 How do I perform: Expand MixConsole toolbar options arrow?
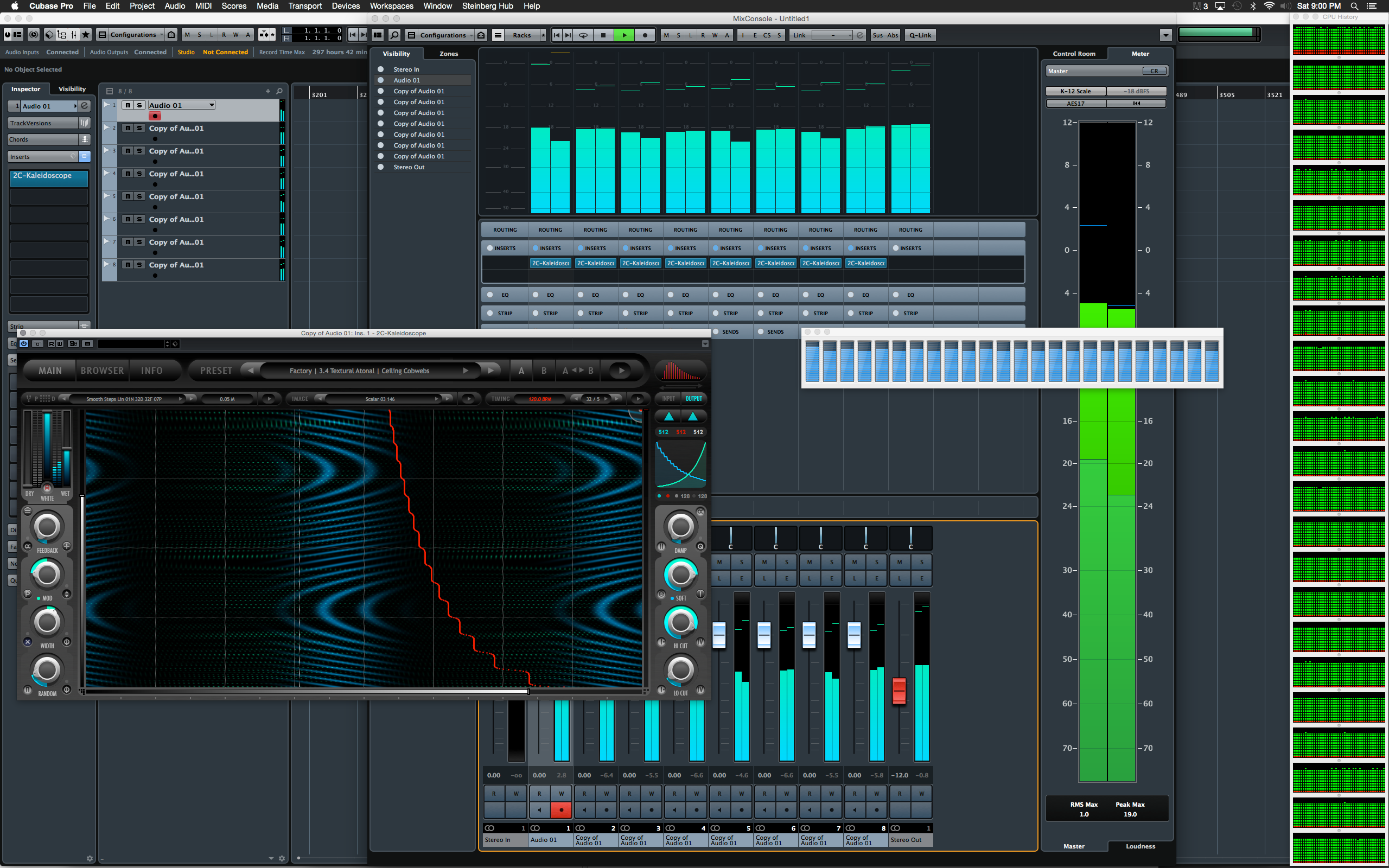point(1165,35)
